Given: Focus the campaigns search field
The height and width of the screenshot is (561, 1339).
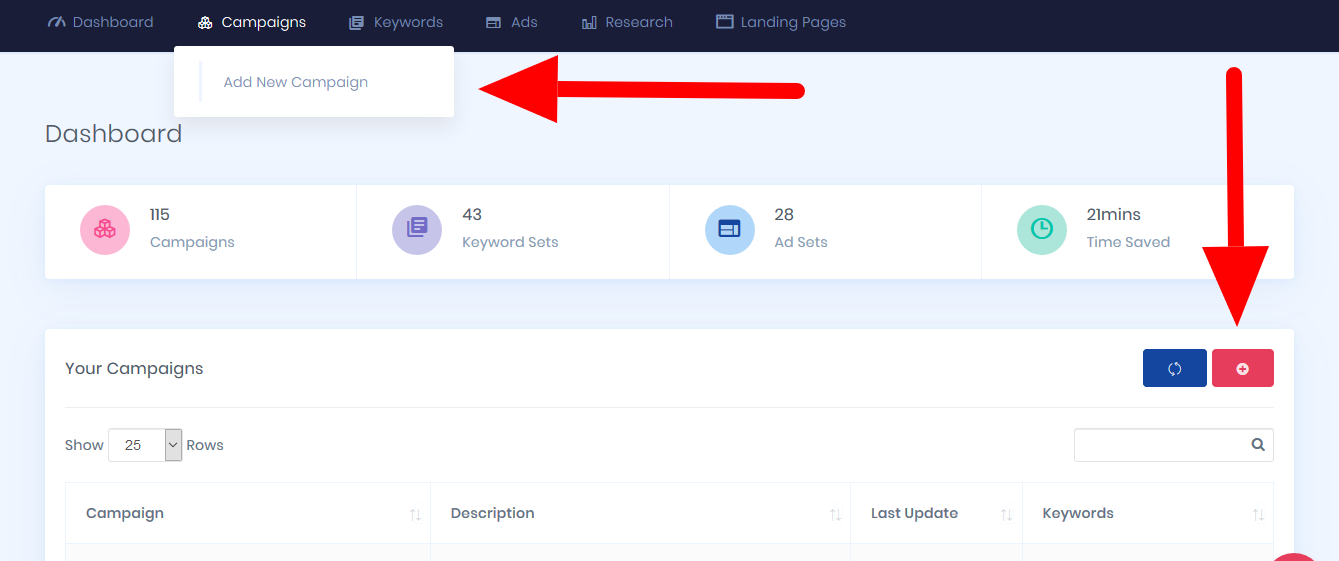Looking at the screenshot, I should (x=1174, y=445).
